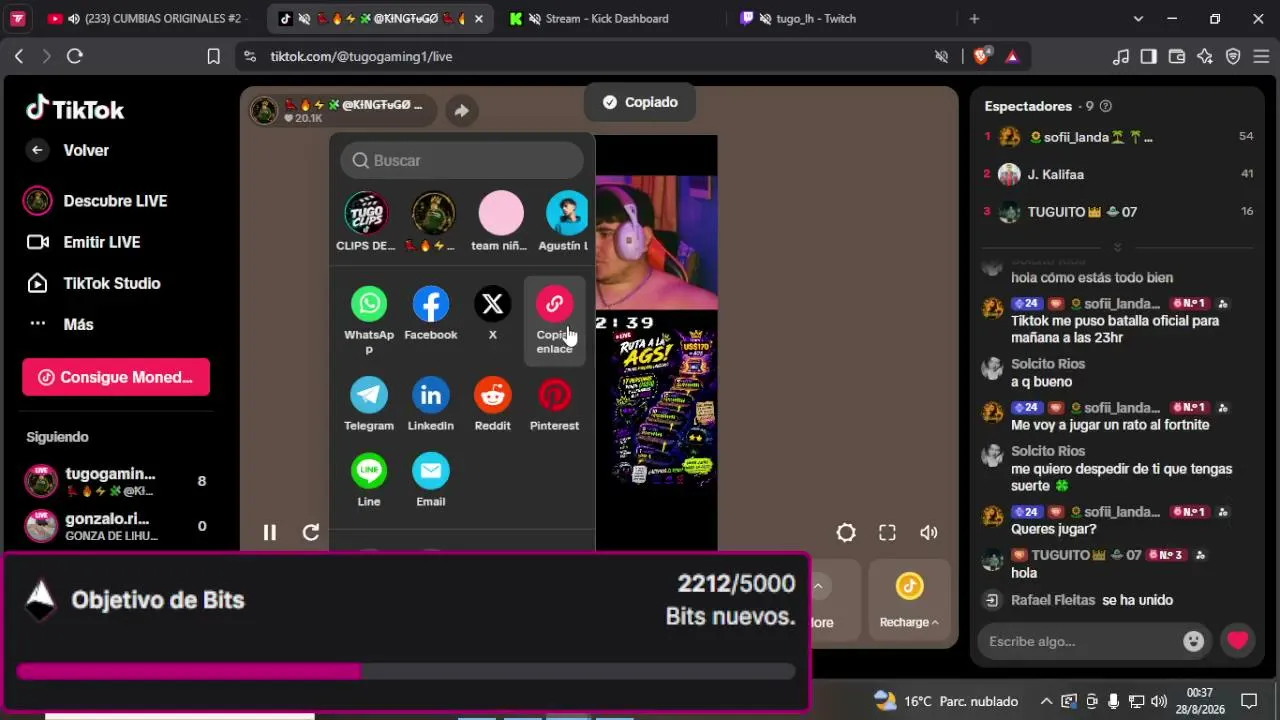Toggle the Brave sidebar panel
Screen dimensions: 1280x720
1149,56
